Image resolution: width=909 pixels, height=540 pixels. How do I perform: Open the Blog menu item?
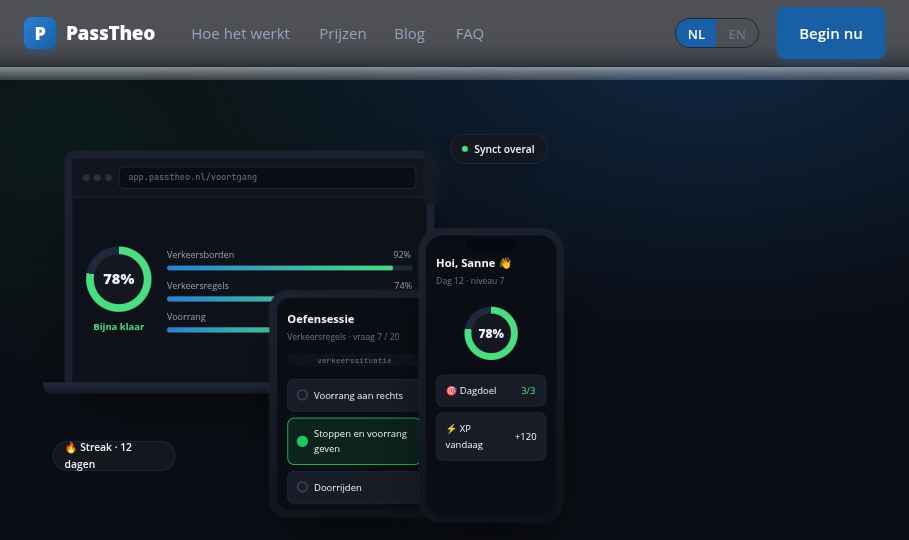coord(409,34)
